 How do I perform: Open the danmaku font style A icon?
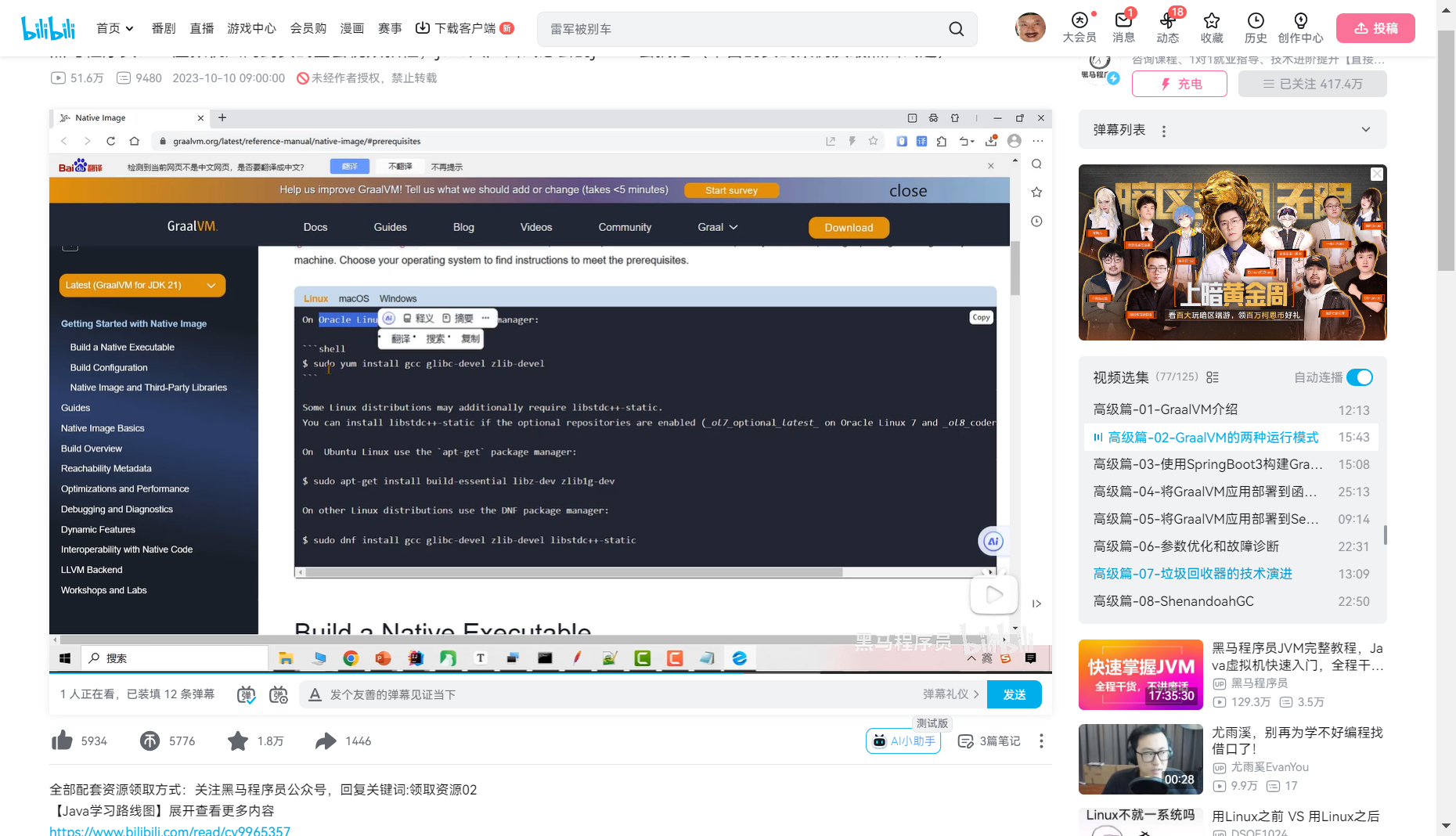click(315, 694)
